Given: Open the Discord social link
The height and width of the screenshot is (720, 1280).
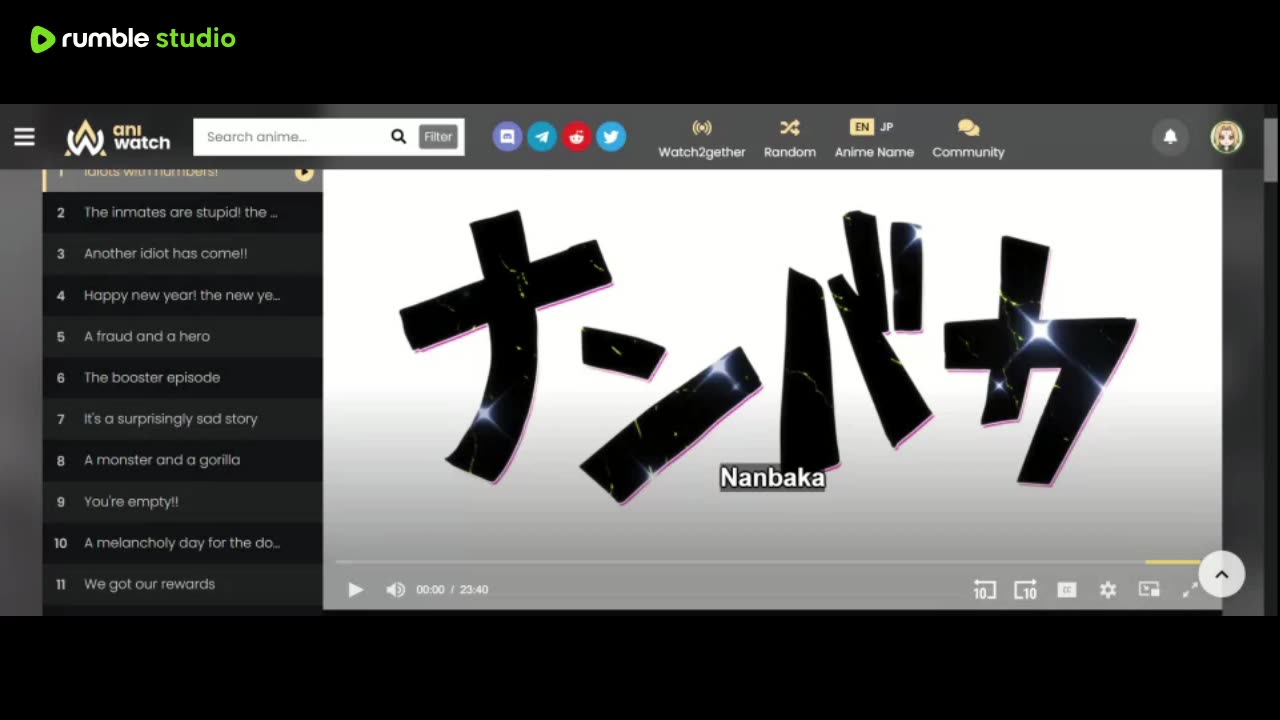Looking at the screenshot, I should (x=507, y=137).
